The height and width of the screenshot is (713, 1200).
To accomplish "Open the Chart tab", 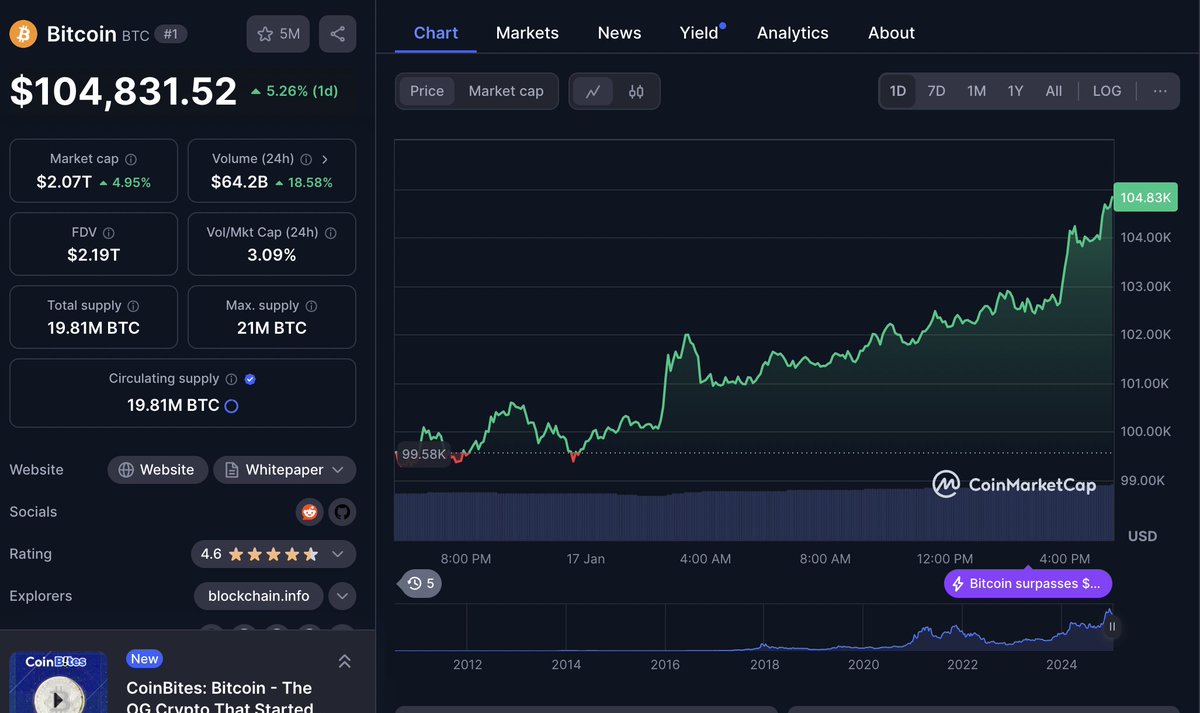I will [x=436, y=33].
